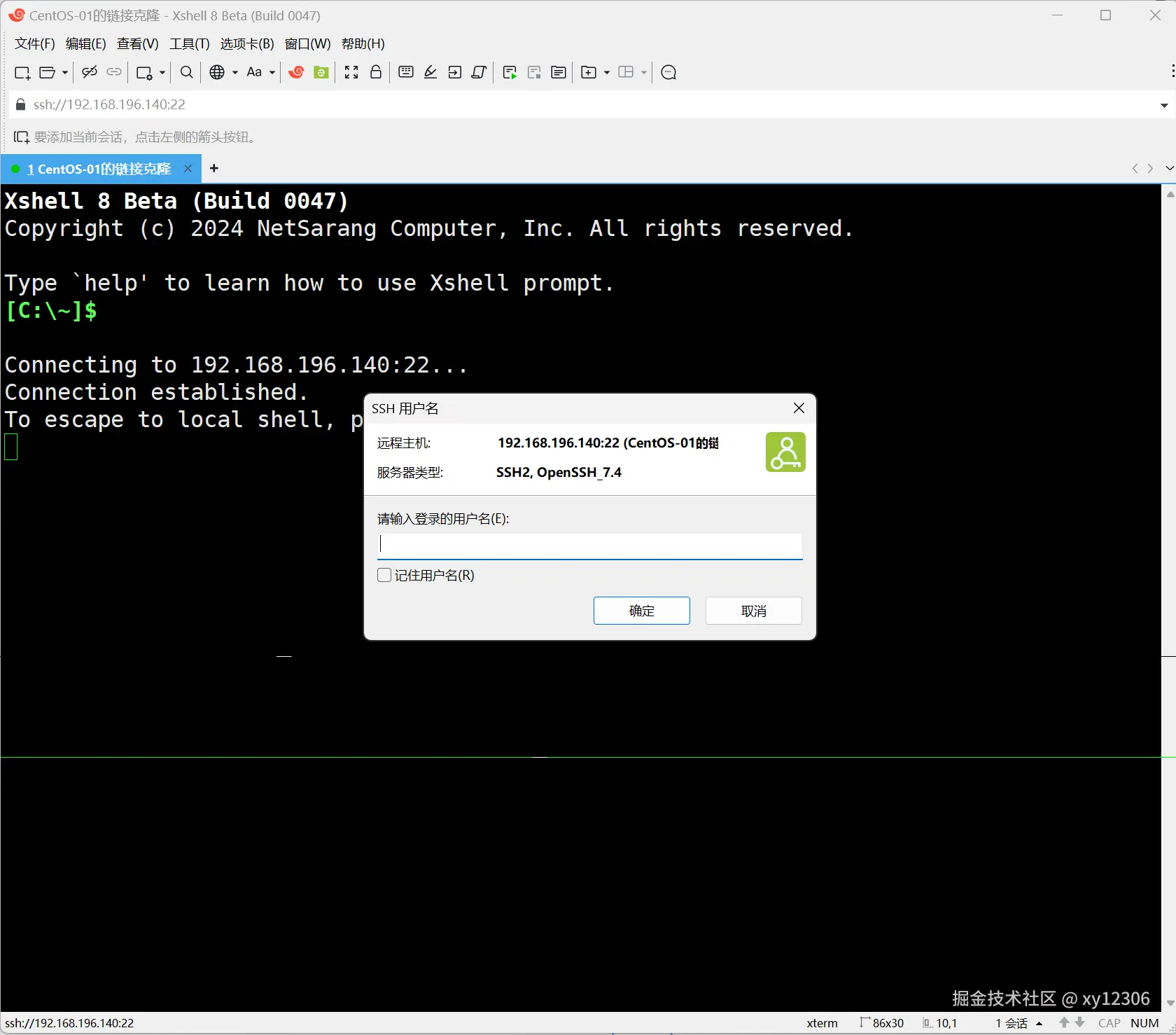The image size is (1176, 1035).
Task: Click the Aa font icon
Action: point(254,72)
